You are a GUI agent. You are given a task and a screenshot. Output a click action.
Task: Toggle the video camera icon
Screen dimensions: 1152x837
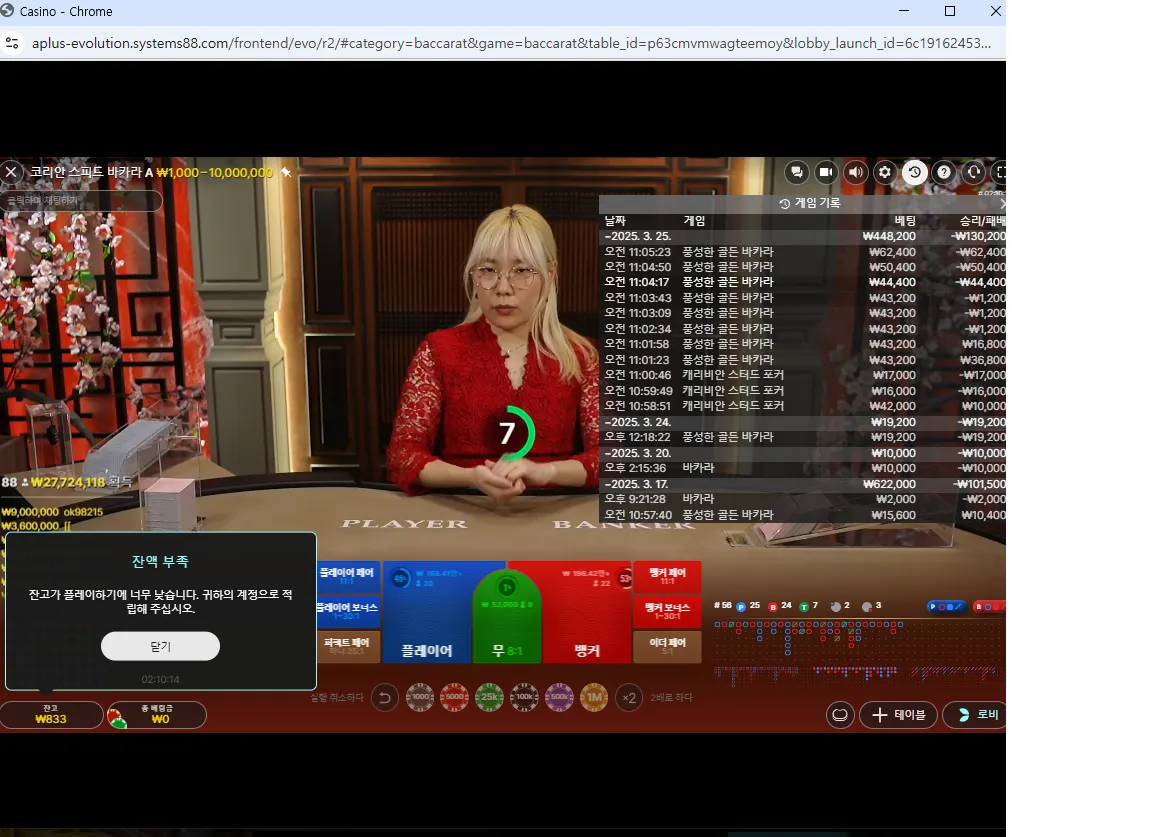pos(826,173)
